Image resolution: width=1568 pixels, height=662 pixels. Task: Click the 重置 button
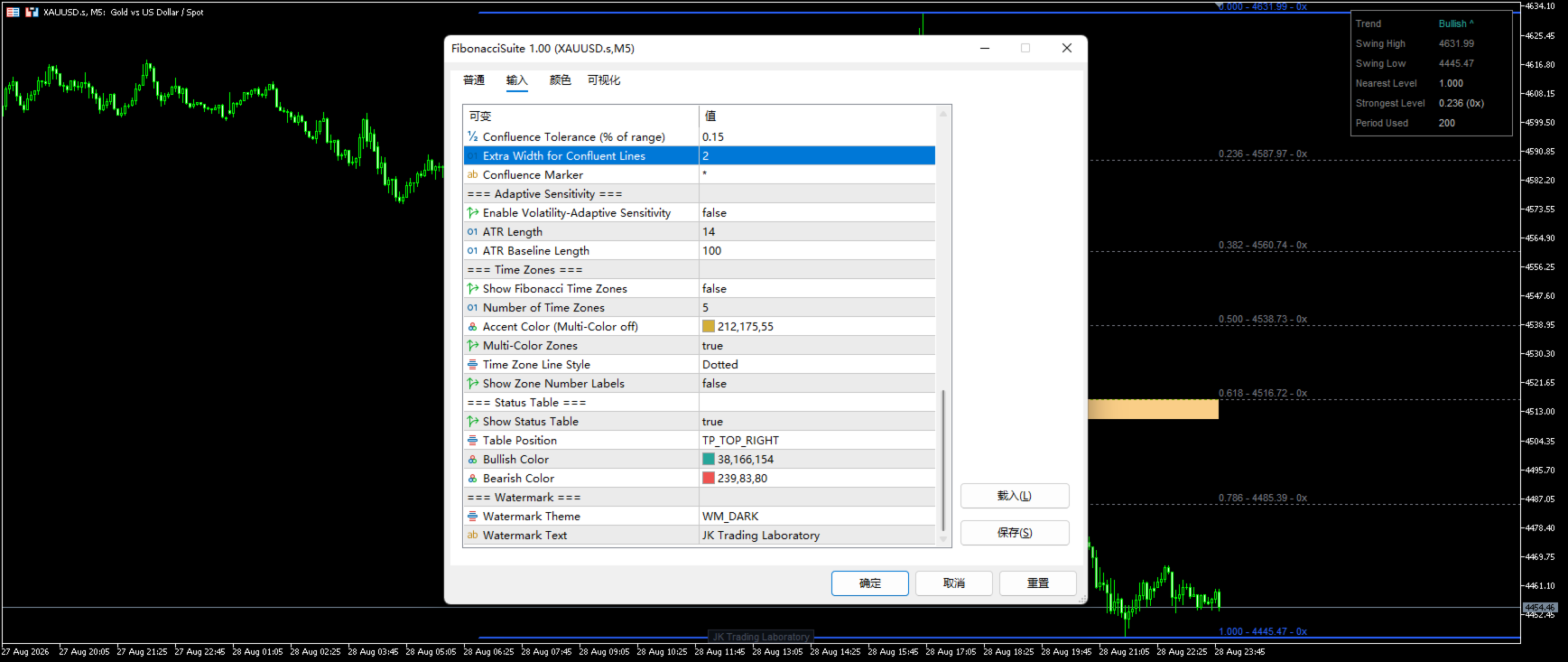click(x=1038, y=583)
